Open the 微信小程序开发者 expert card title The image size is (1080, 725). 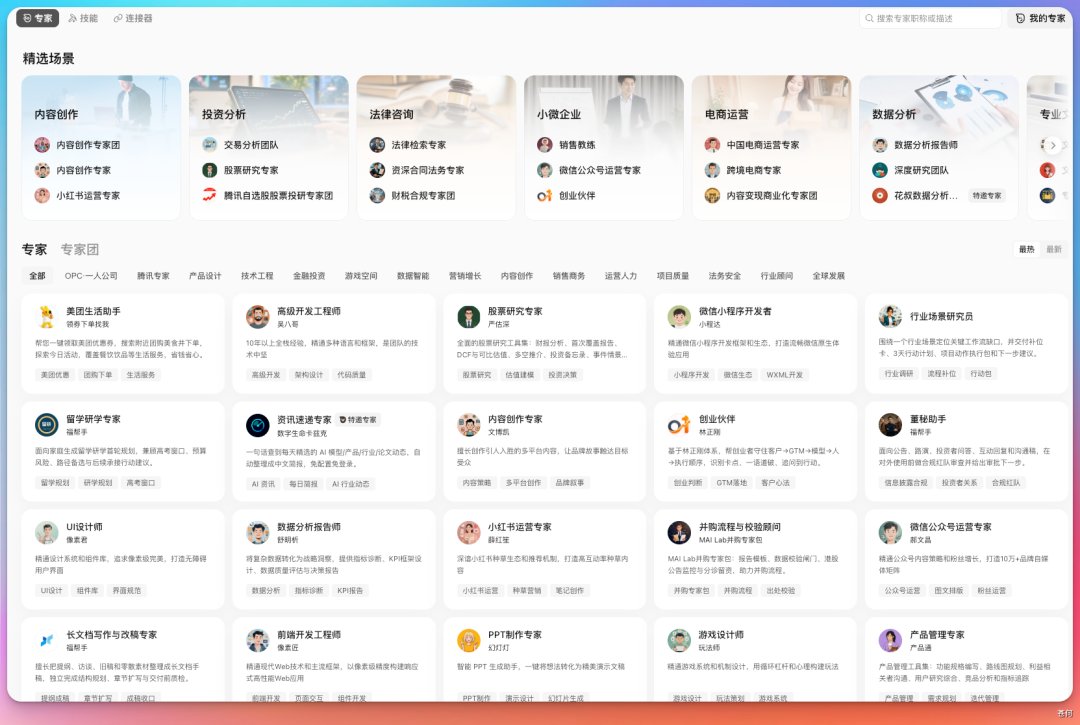pos(735,311)
